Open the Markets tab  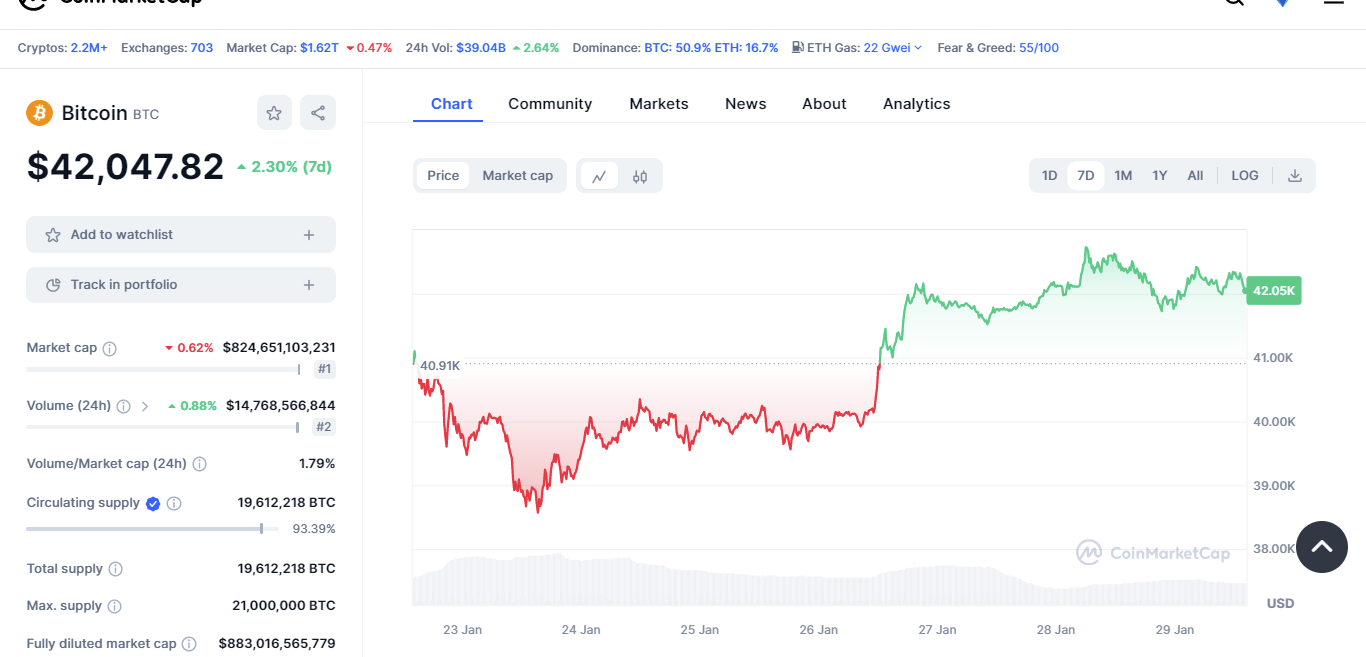pos(659,104)
